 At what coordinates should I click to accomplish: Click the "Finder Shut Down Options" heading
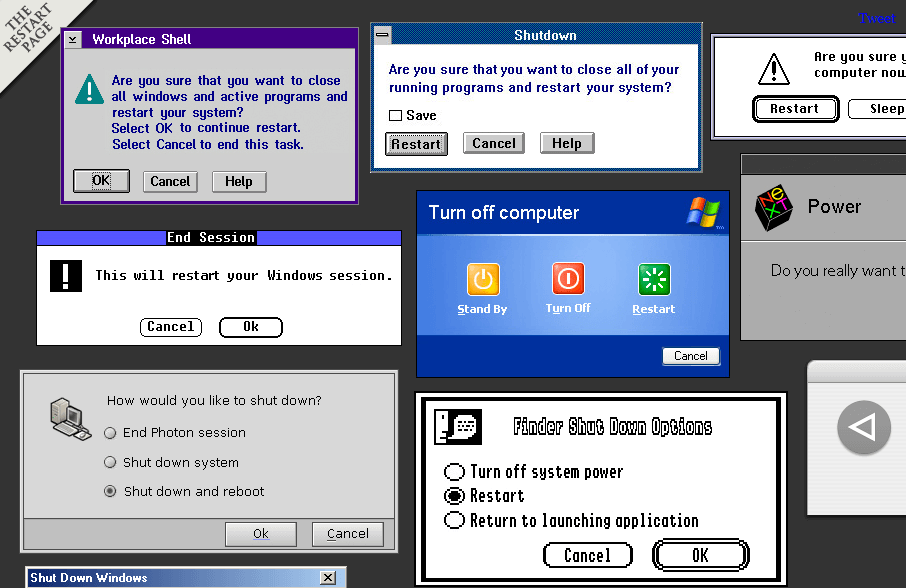tap(612, 427)
